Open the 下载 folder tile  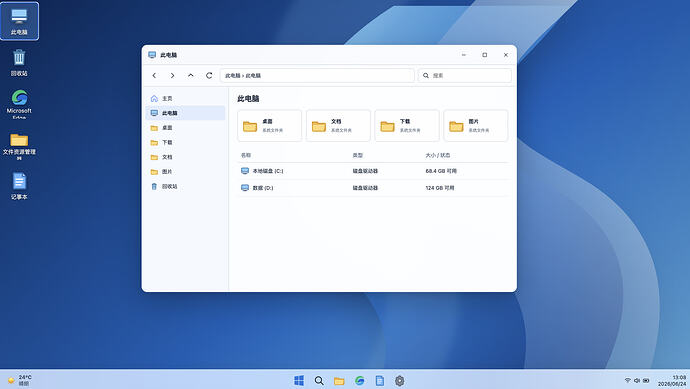pos(407,126)
